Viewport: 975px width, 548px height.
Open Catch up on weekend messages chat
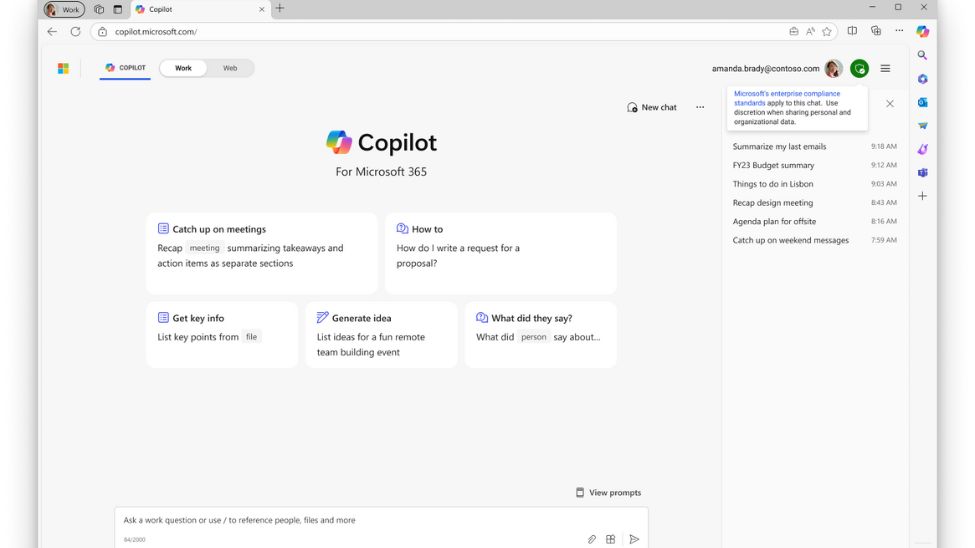point(815,239)
